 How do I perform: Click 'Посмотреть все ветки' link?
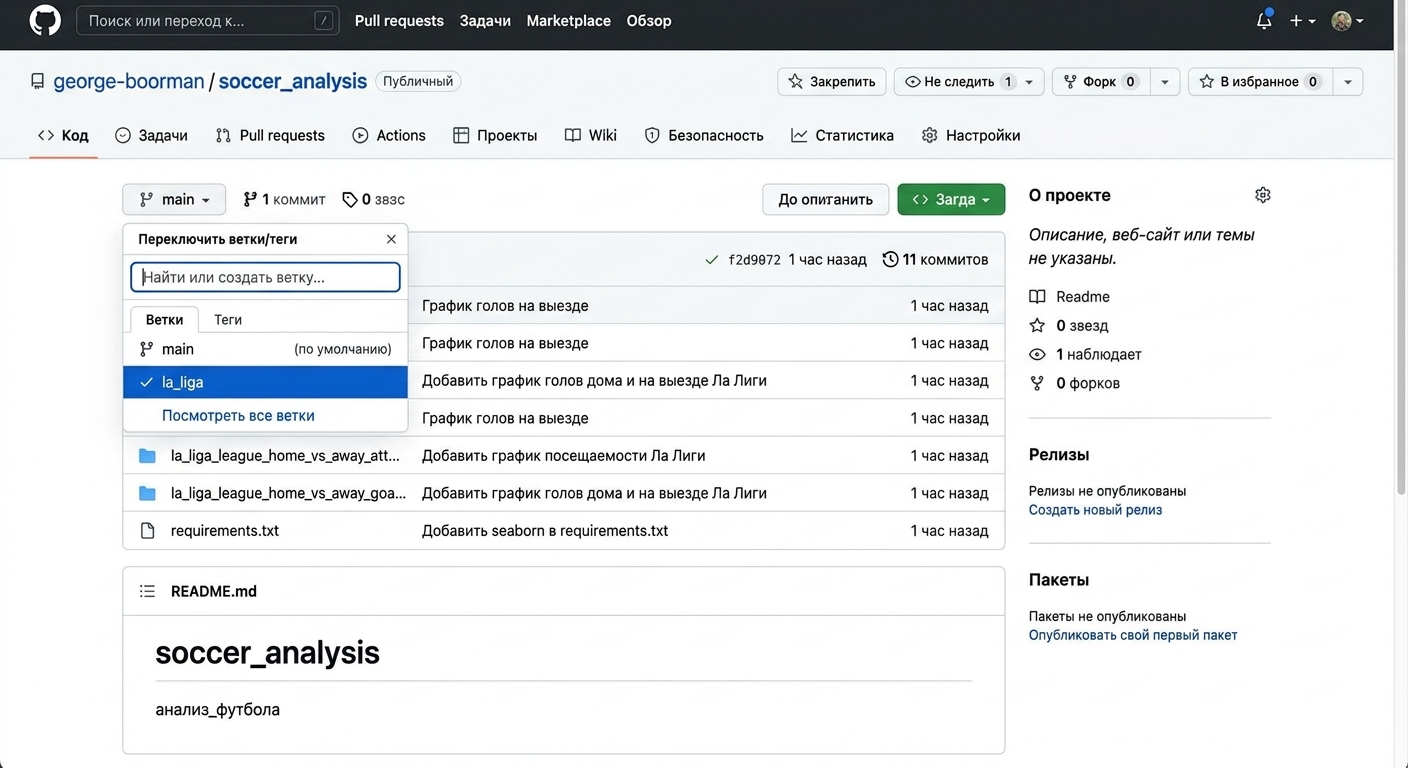pos(238,415)
